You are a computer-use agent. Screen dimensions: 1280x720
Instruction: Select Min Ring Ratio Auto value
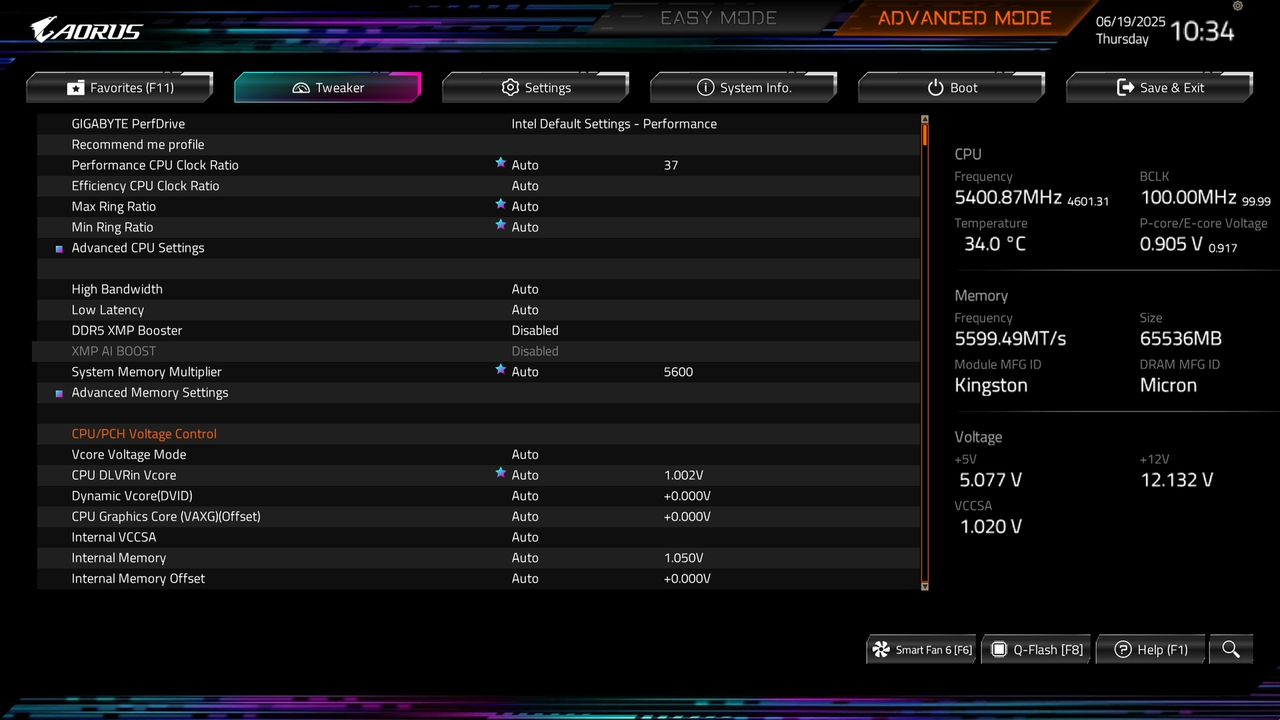pos(525,227)
